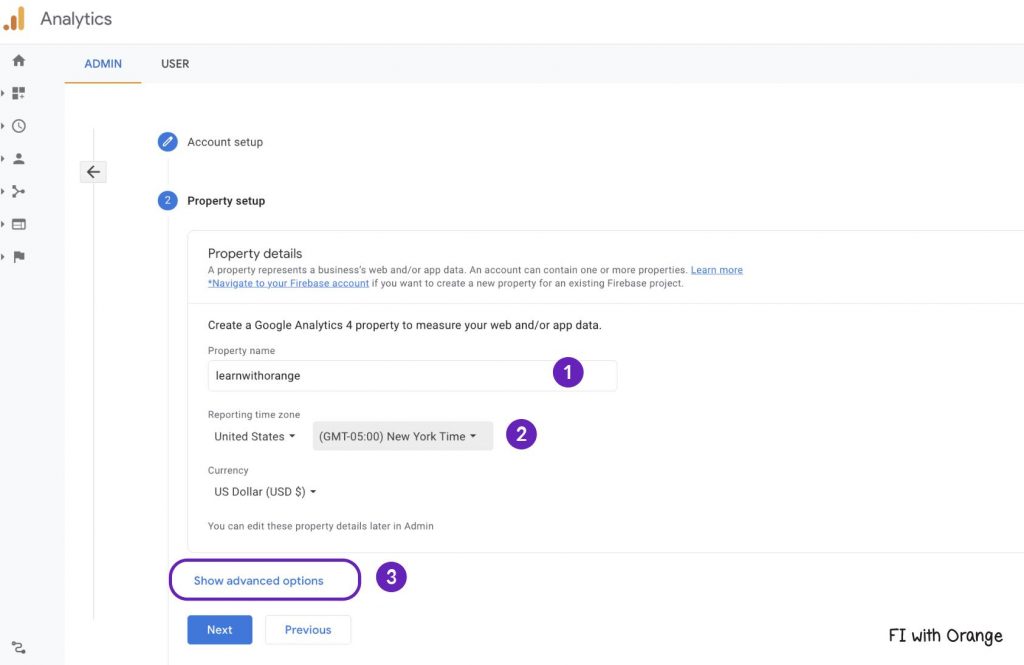Open the Realtime clock icon in sidebar
This screenshot has height=665, width=1024.
19,126
